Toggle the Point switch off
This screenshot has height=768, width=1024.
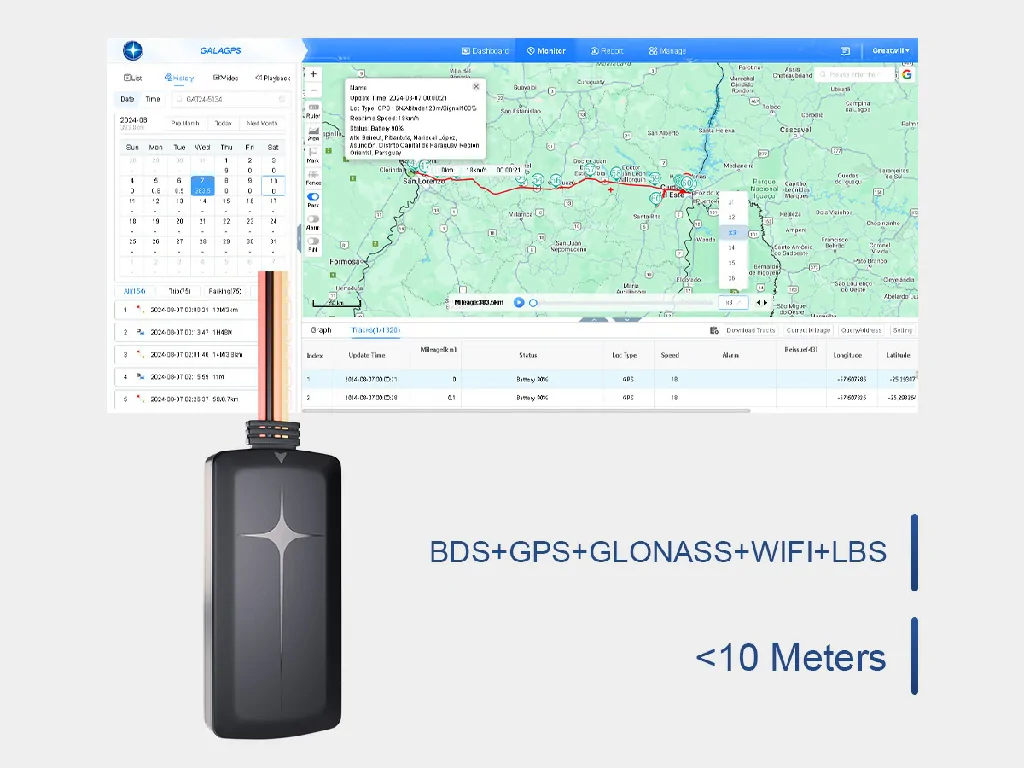point(313,198)
